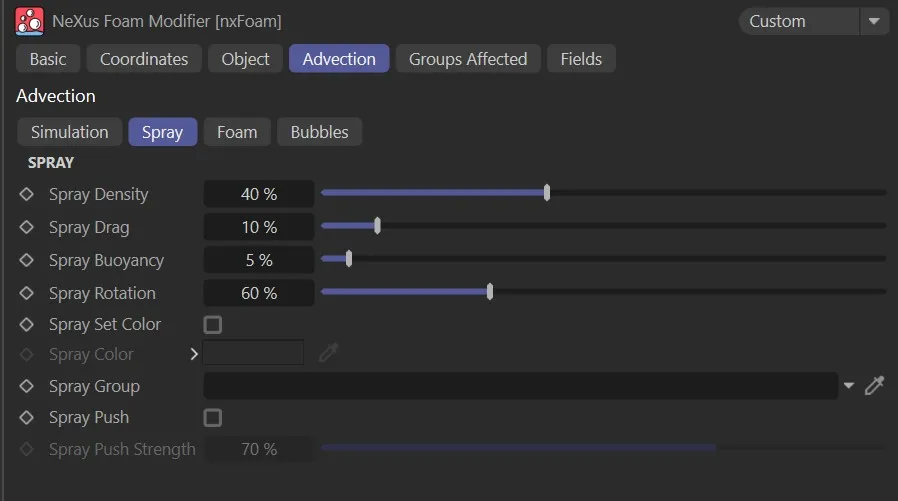Click the Spray Density slider handle

click(547, 193)
